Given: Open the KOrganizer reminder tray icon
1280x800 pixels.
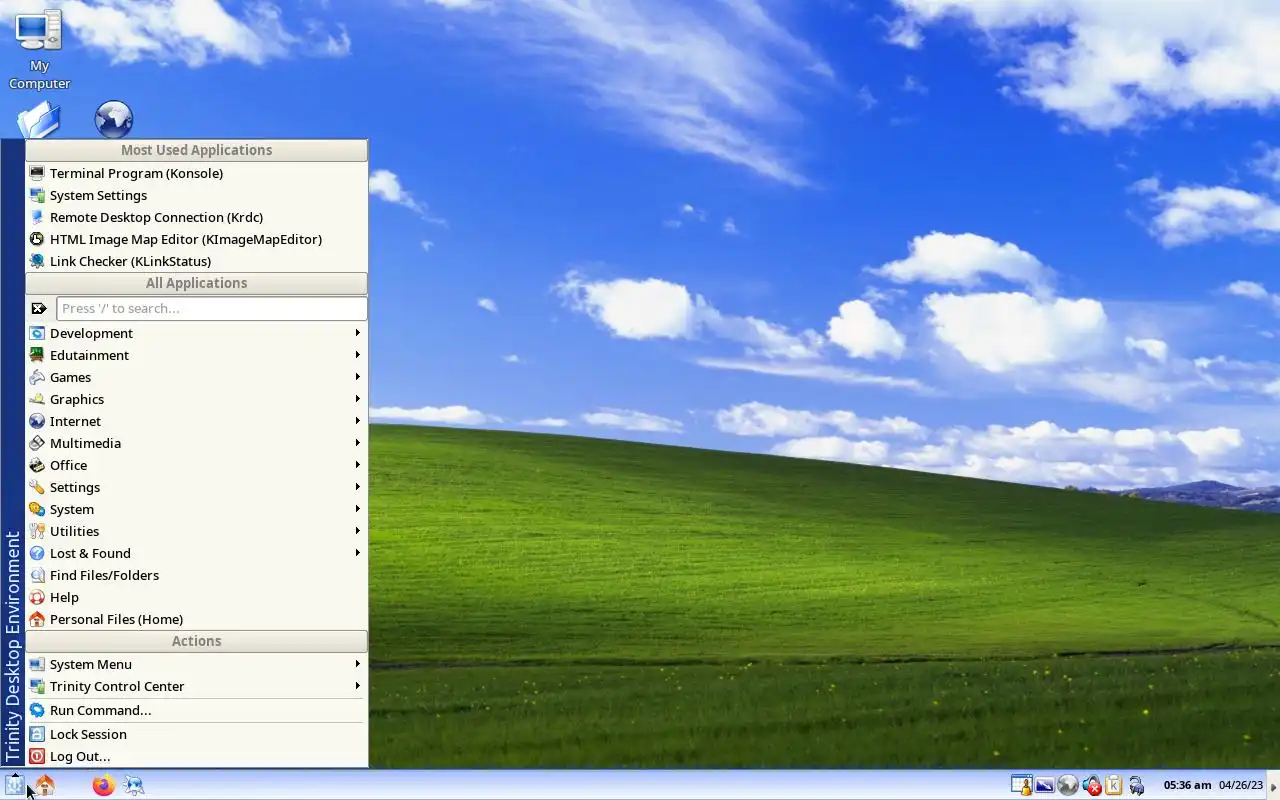Looking at the screenshot, I should [x=1021, y=785].
